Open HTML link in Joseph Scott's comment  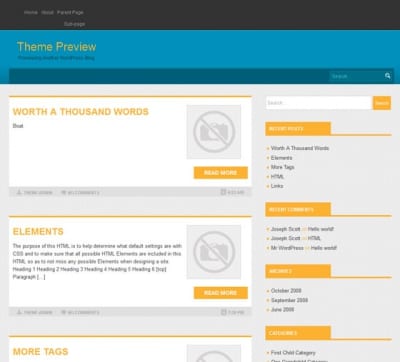tap(314, 238)
